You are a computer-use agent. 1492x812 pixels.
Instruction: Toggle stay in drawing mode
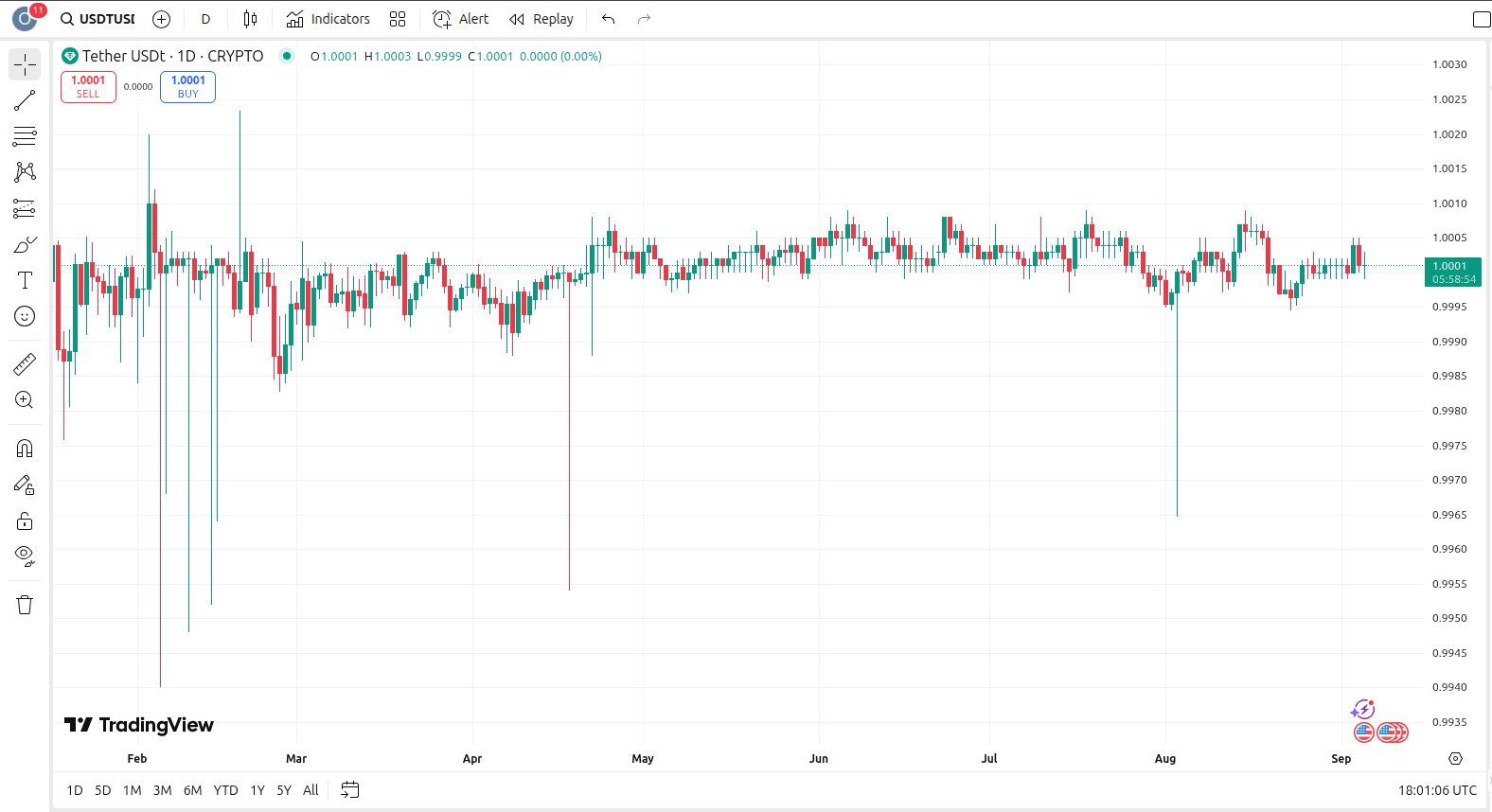(x=25, y=485)
